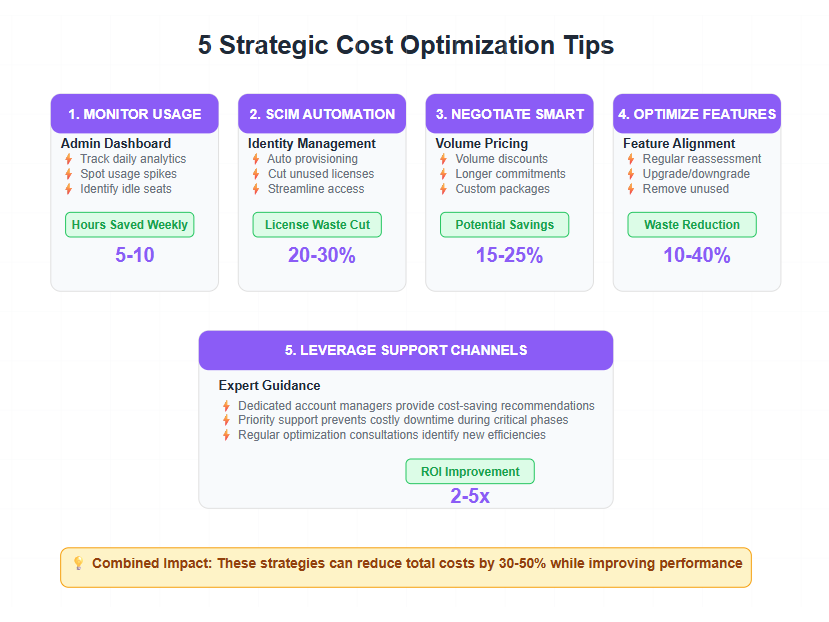Select the 2. SCIM AUTOMATION header
Image resolution: width=829 pixels, height=622 pixels.
tap(322, 114)
